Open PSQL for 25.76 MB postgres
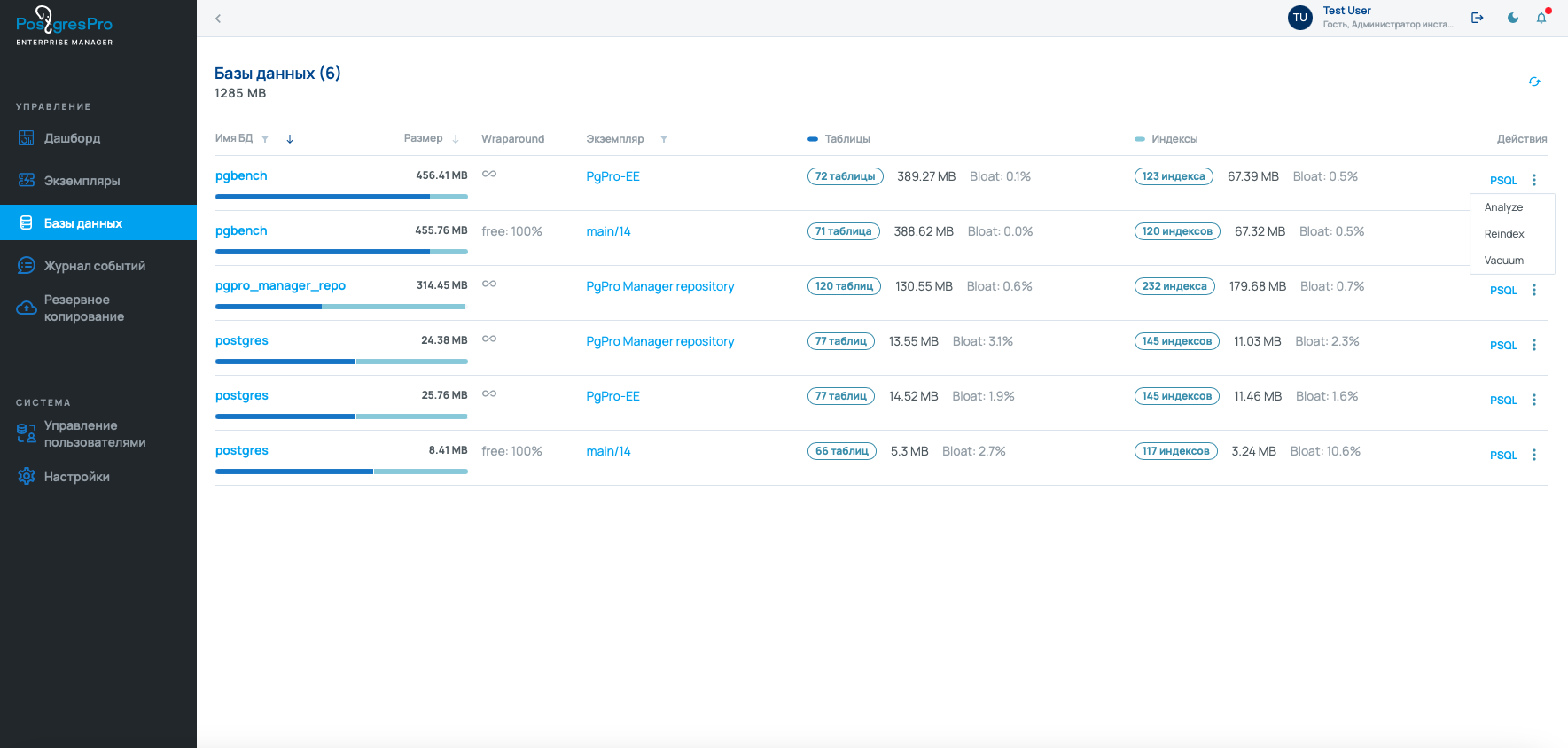 [1503, 400]
